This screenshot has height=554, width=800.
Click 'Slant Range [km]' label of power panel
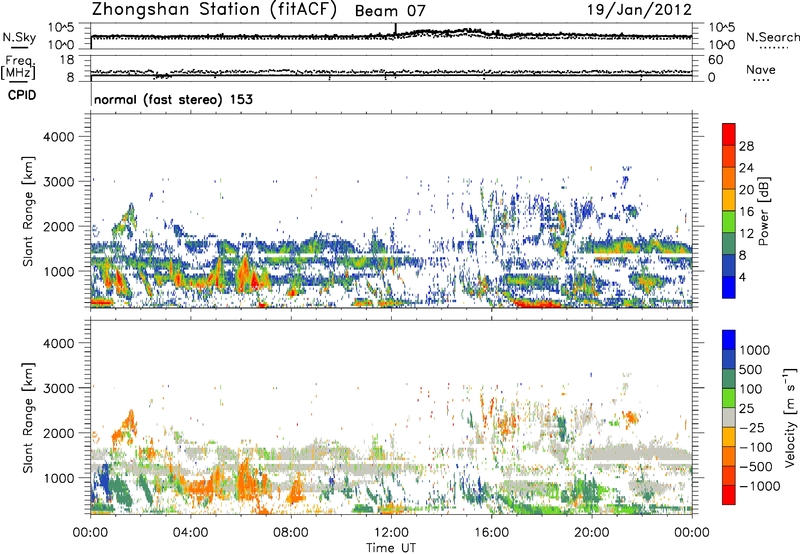pos(28,211)
